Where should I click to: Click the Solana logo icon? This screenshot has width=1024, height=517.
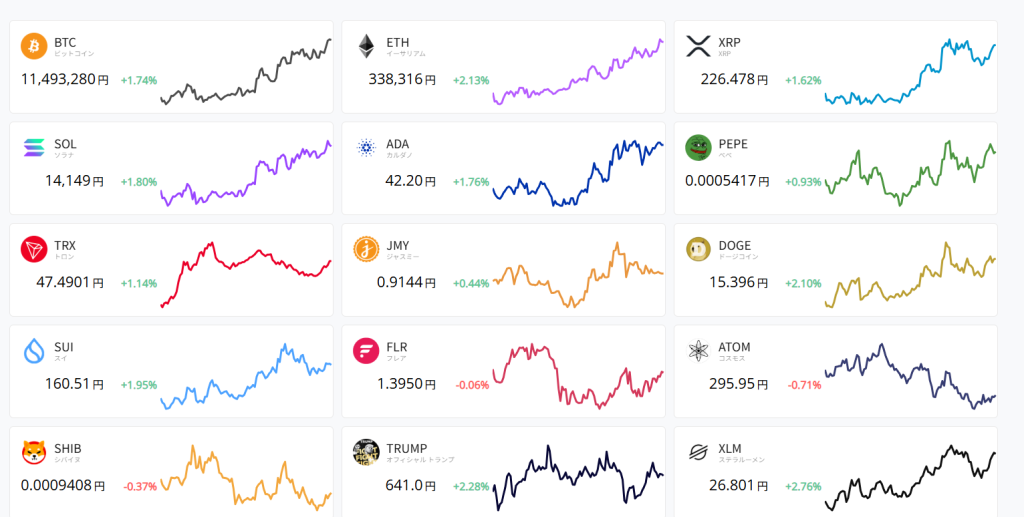[x=34, y=148]
